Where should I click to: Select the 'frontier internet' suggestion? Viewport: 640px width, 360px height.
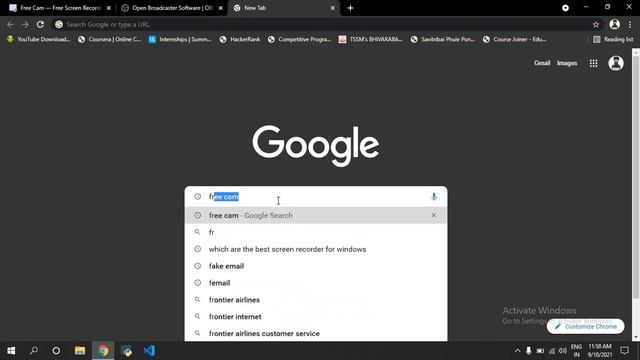point(316,316)
